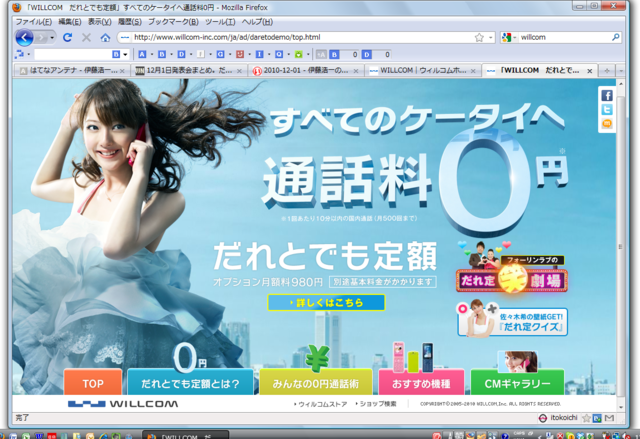Open the ウィルコムストア link
The width and height of the screenshot is (640, 439).
pos(320,404)
